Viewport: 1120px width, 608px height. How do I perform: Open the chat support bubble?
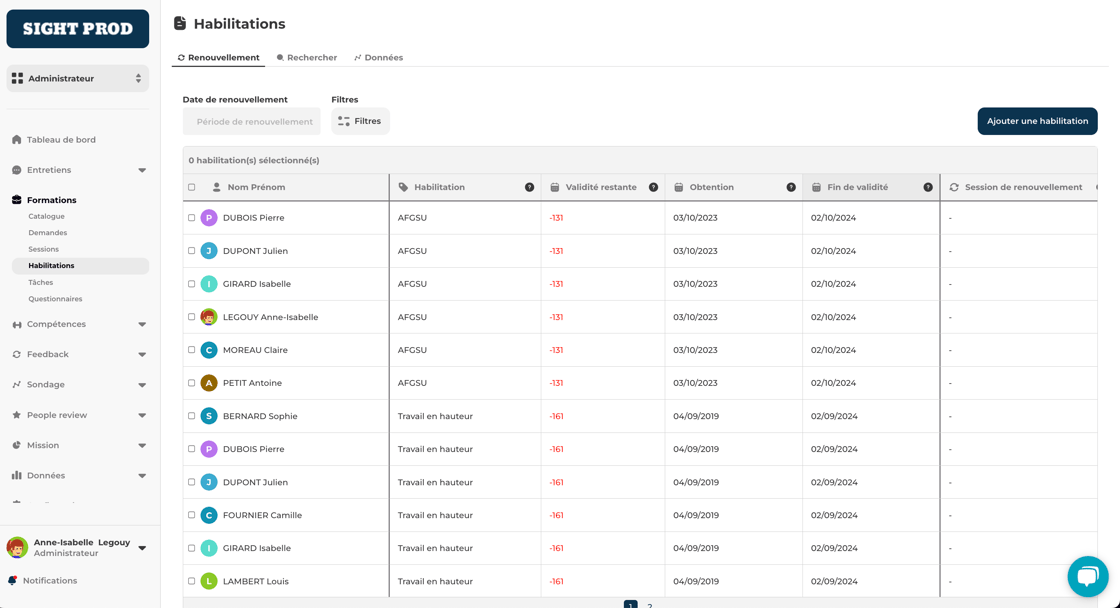[x=1087, y=576]
